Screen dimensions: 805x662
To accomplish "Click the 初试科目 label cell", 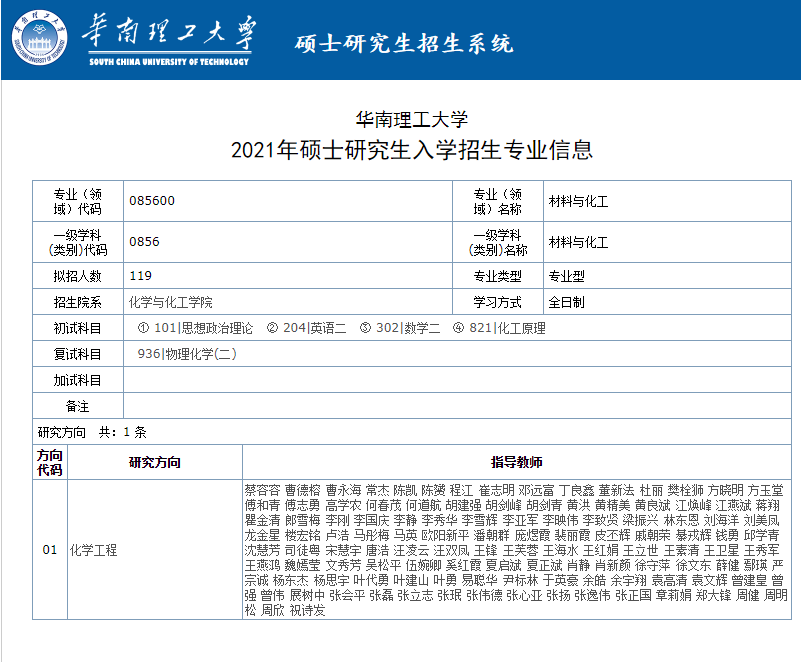I will tap(78, 328).
